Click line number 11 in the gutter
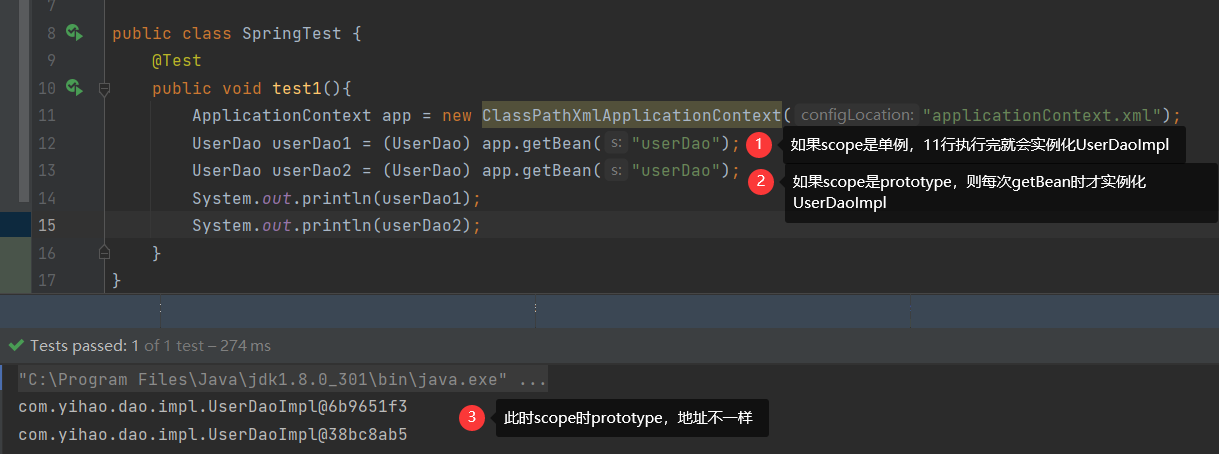Viewport: 1219px width, 454px height. (46, 116)
